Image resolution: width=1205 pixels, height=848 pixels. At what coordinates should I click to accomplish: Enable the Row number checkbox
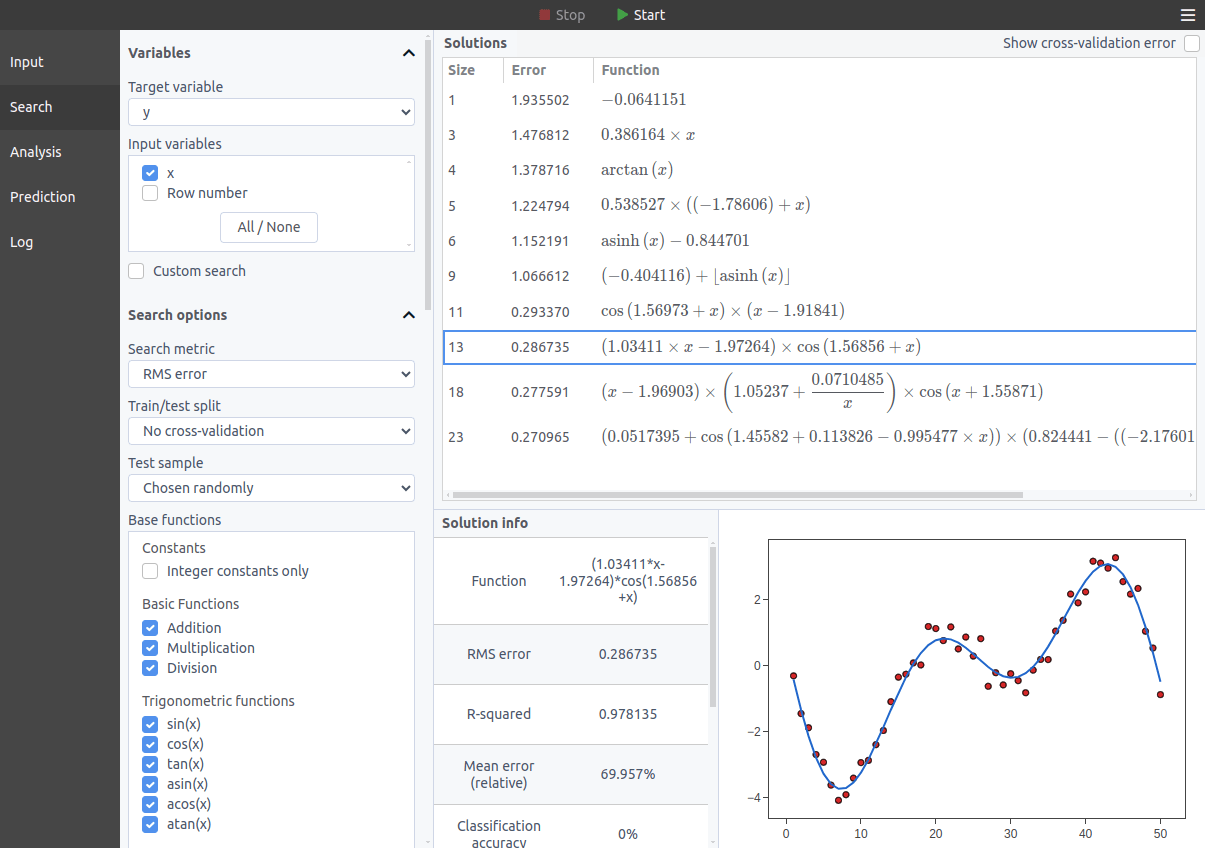point(150,193)
